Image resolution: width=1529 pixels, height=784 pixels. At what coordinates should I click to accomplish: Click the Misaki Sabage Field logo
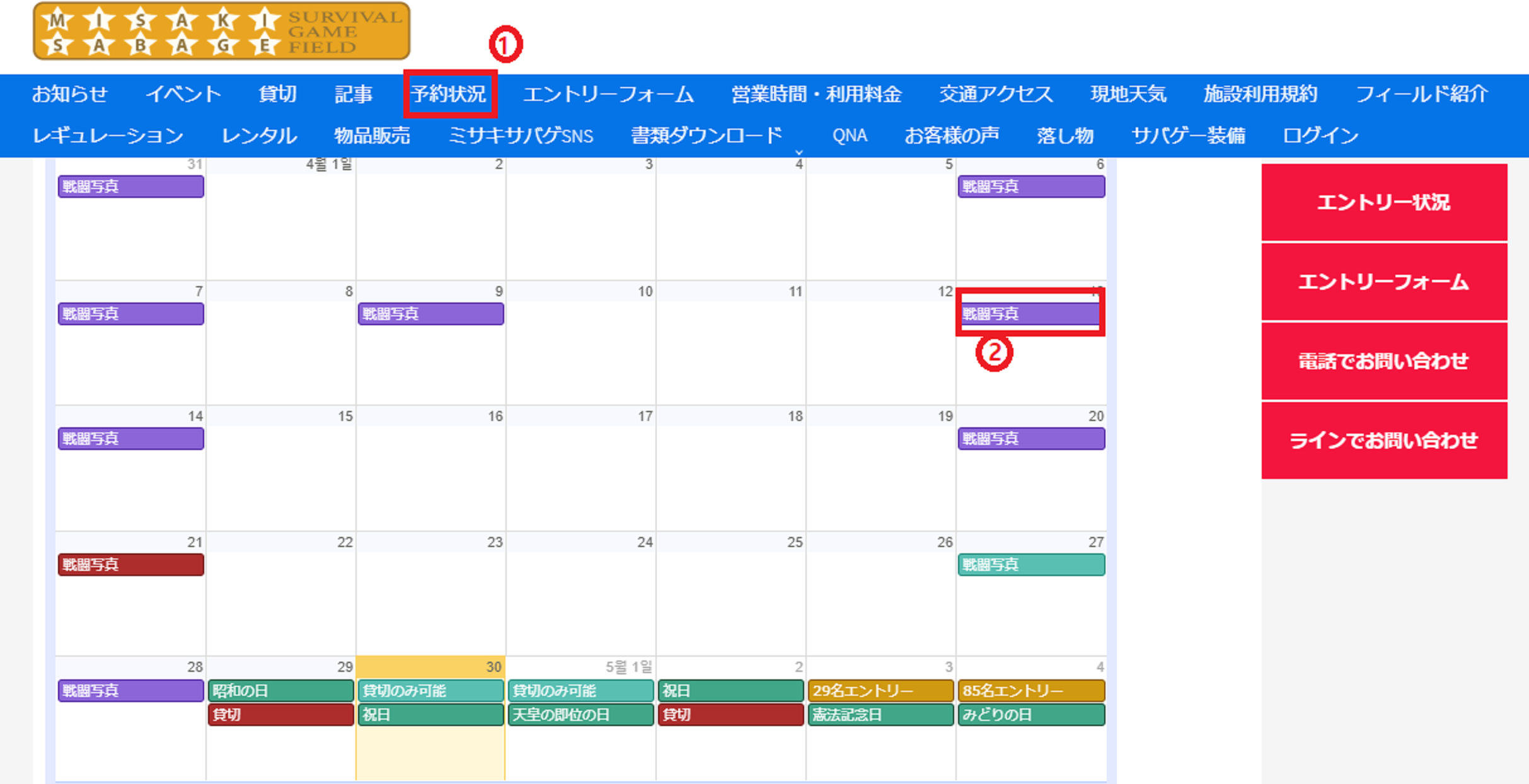(x=221, y=32)
